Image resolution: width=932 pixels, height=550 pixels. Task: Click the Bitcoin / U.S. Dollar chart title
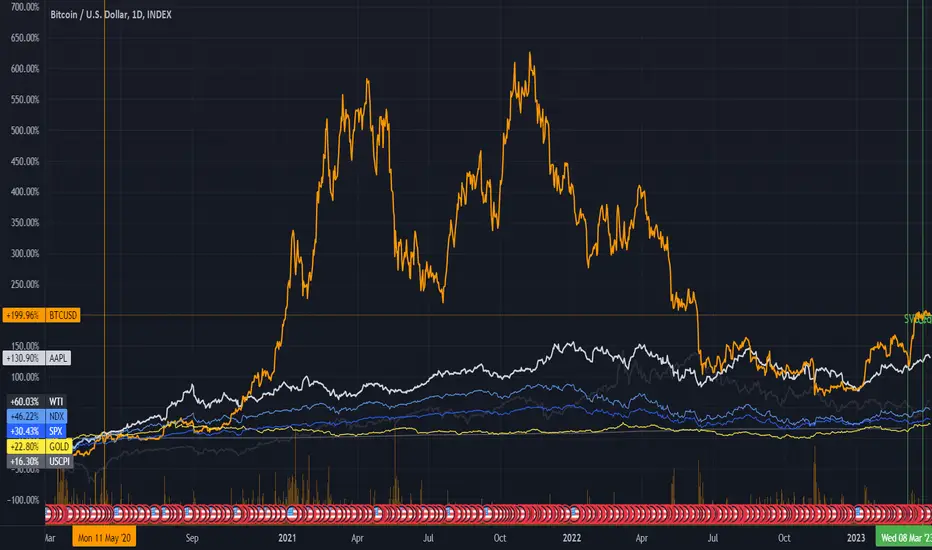[x=111, y=14]
